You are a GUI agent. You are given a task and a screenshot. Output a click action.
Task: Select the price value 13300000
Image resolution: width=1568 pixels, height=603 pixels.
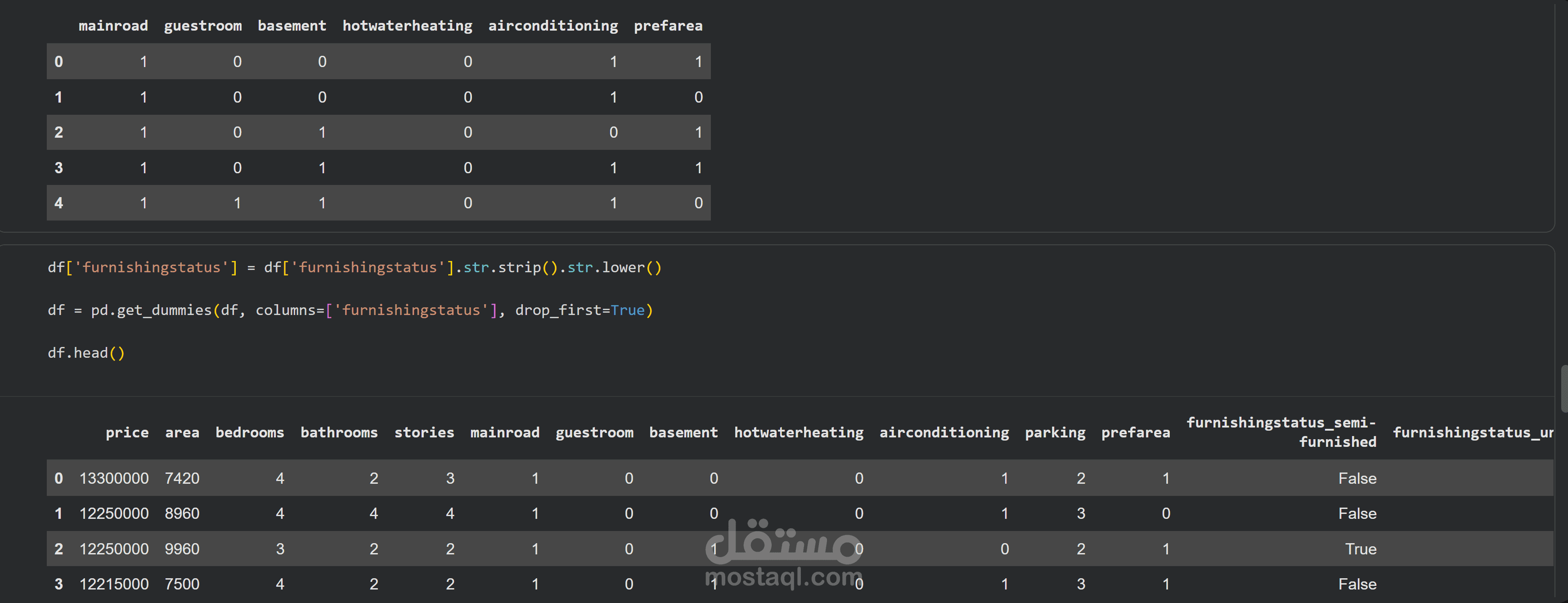pyautogui.click(x=114, y=478)
